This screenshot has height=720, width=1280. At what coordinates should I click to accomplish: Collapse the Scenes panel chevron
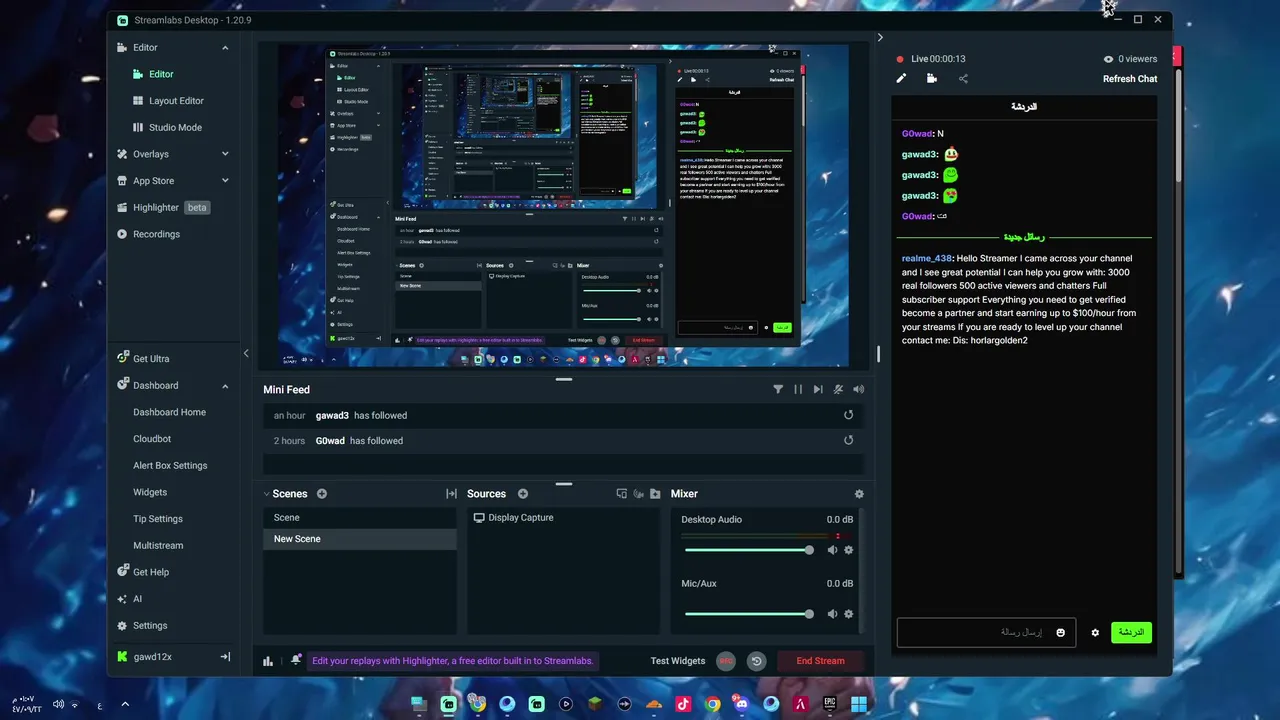point(267,494)
